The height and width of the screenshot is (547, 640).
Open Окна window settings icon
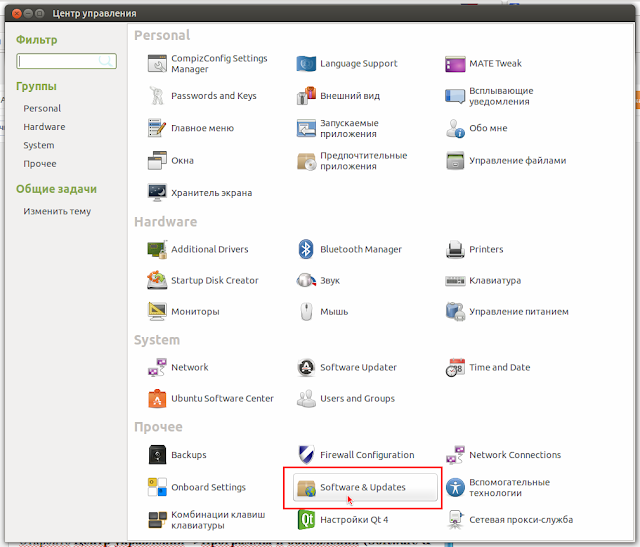[157, 160]
